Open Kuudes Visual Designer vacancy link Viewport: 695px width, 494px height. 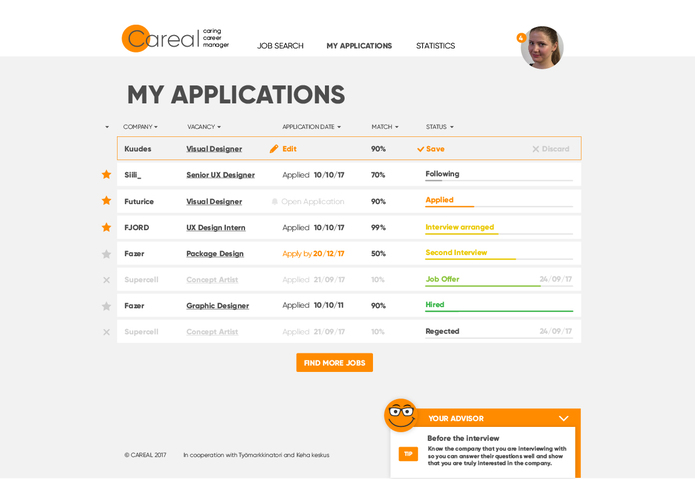point(214,149)
